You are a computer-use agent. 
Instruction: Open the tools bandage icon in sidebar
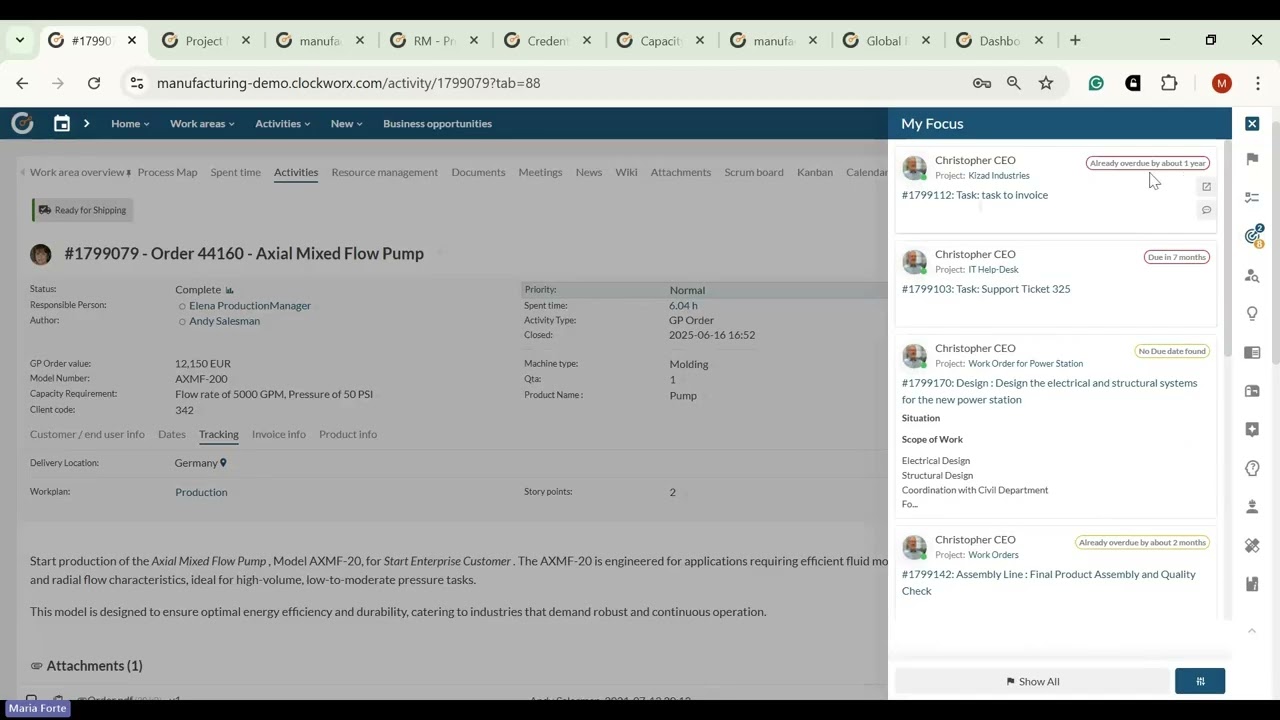pyautogui.click(x=1252, y=545)
